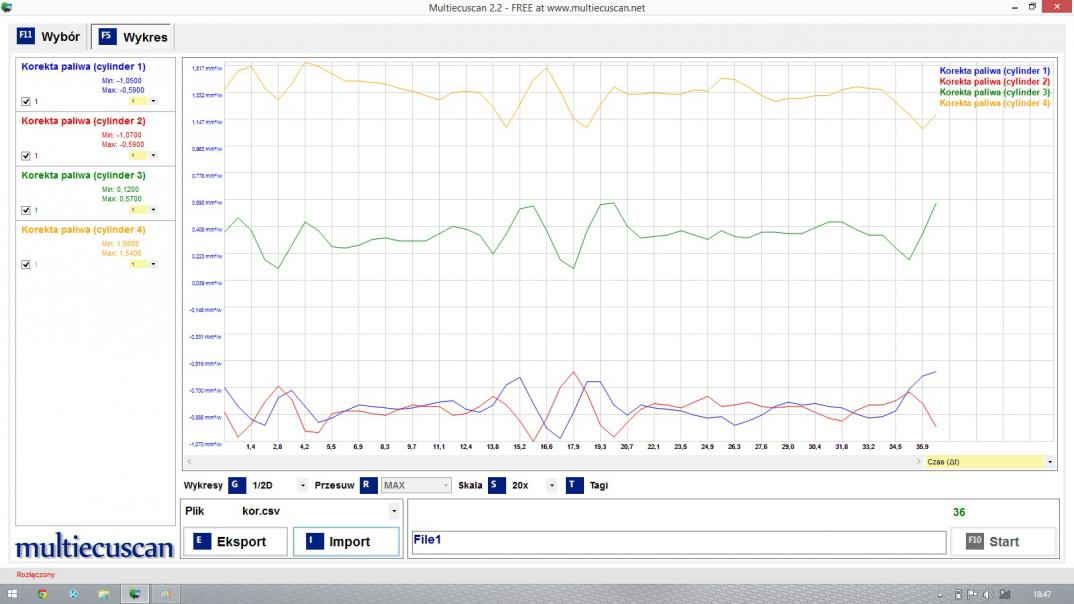Click the grey F10 icon on Start

(x=975, y=541)
